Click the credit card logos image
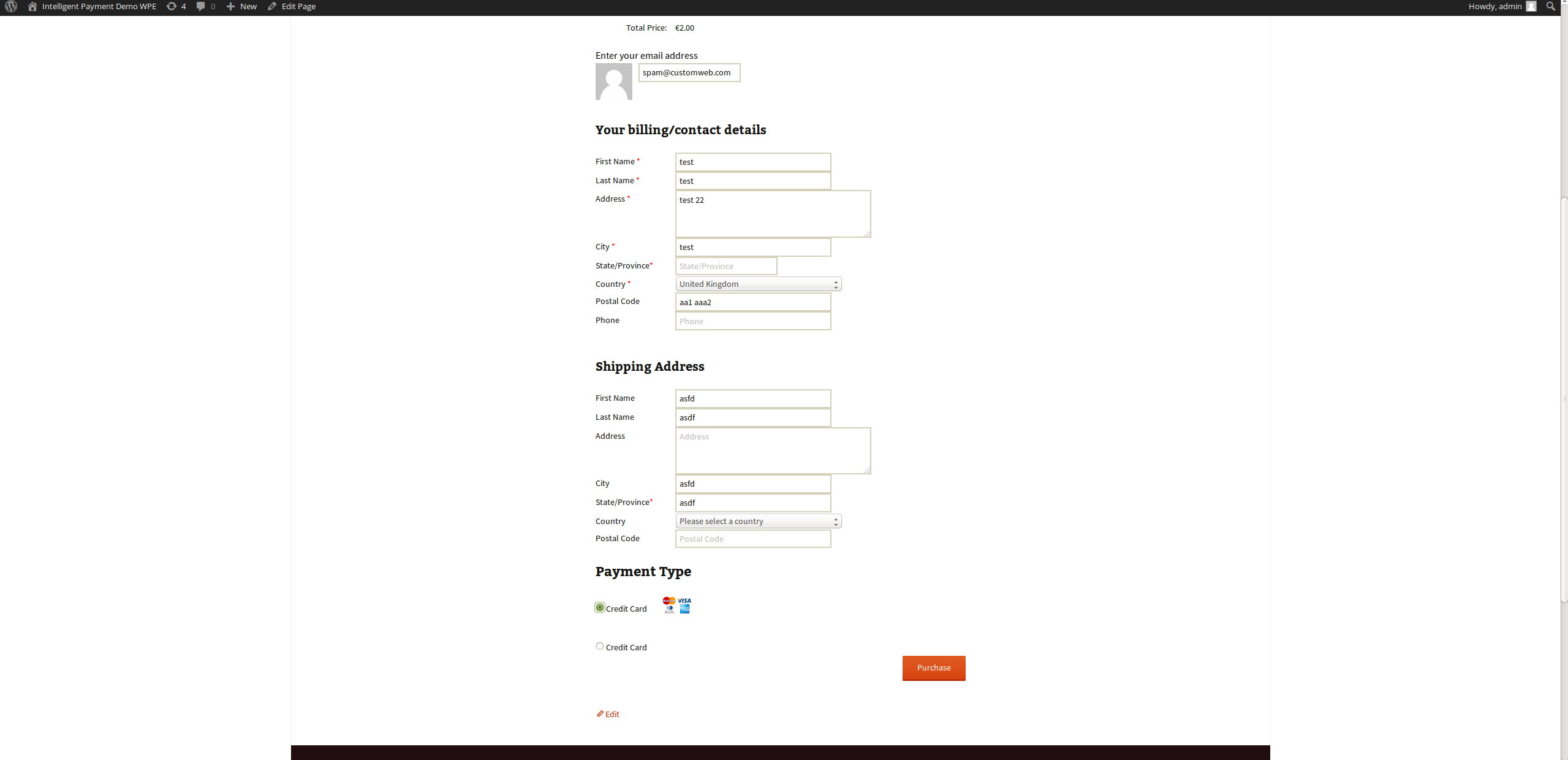The width and height of the screenshot is (1568, 760). pyautogui.click(x=676, y=605)
